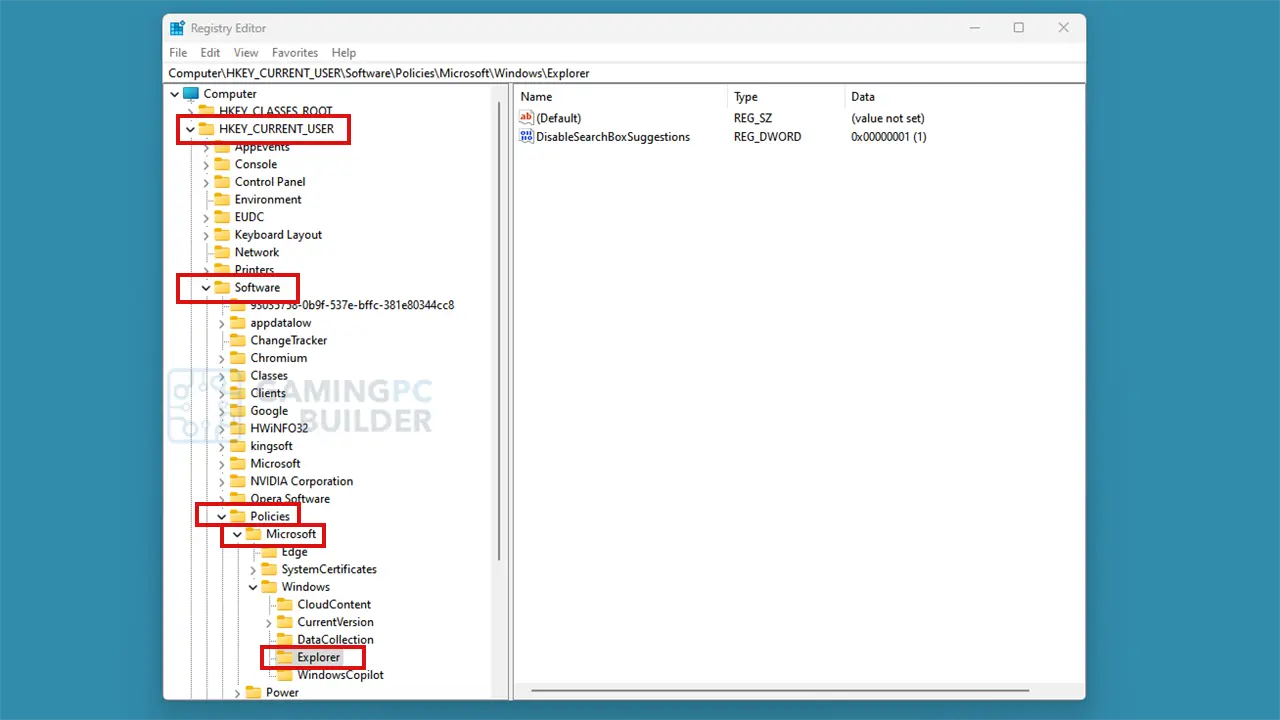Expand the Power key
Viewport: 1280px width, 720px height.
click(x=237, y=693)
